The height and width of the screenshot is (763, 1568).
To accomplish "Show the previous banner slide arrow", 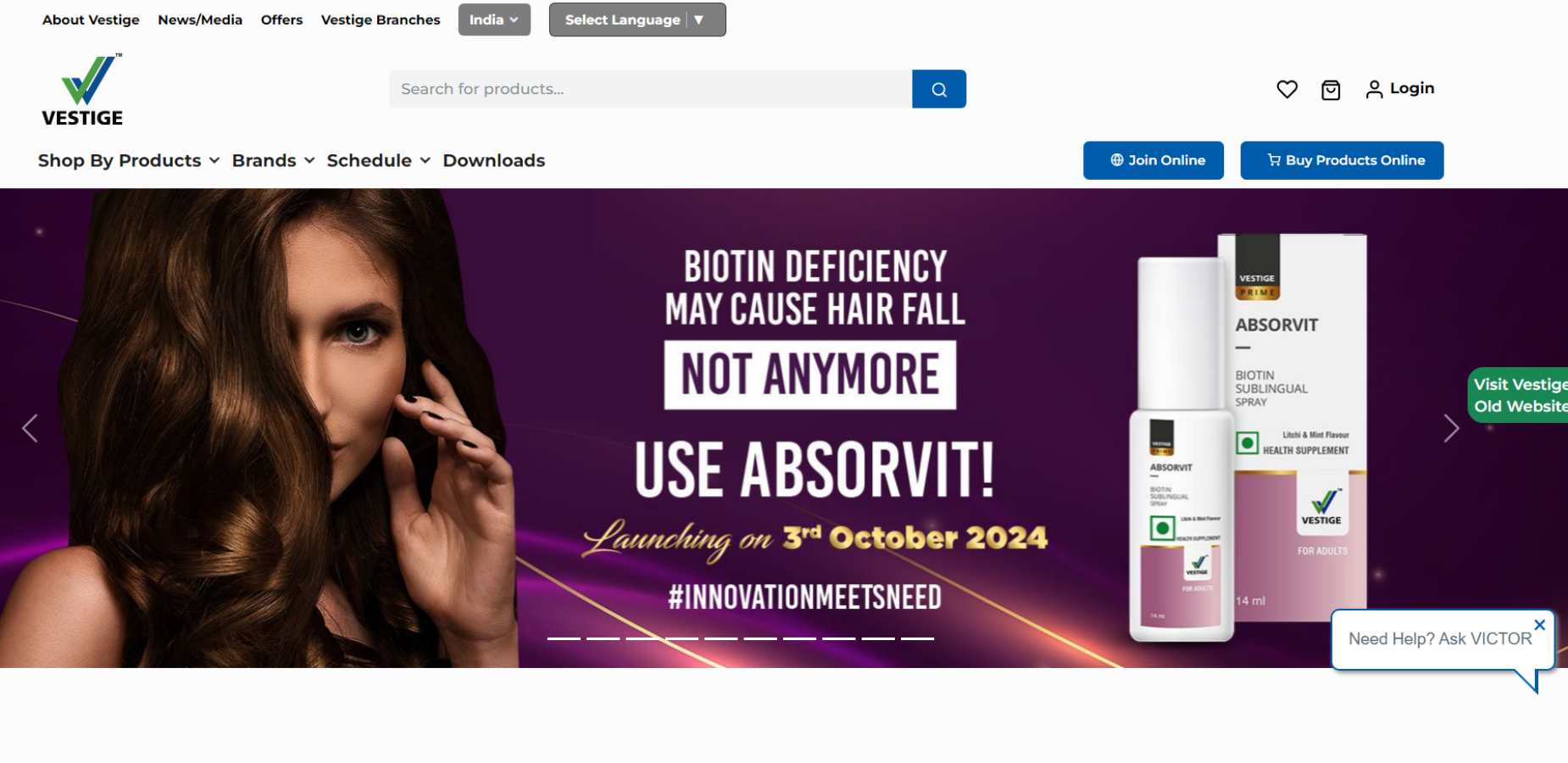I will tap(30, 428).
